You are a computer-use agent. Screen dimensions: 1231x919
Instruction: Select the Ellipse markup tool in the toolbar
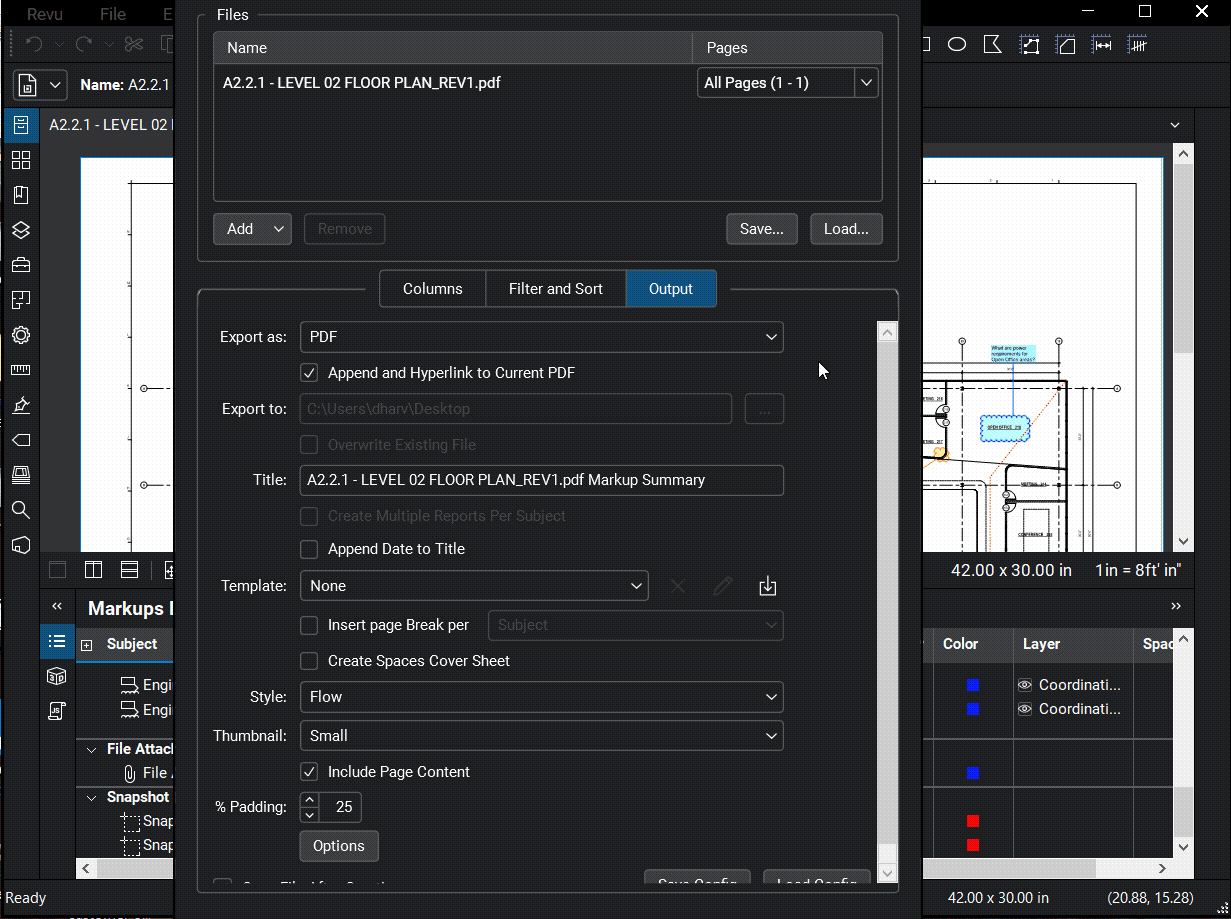pos(957,44)
